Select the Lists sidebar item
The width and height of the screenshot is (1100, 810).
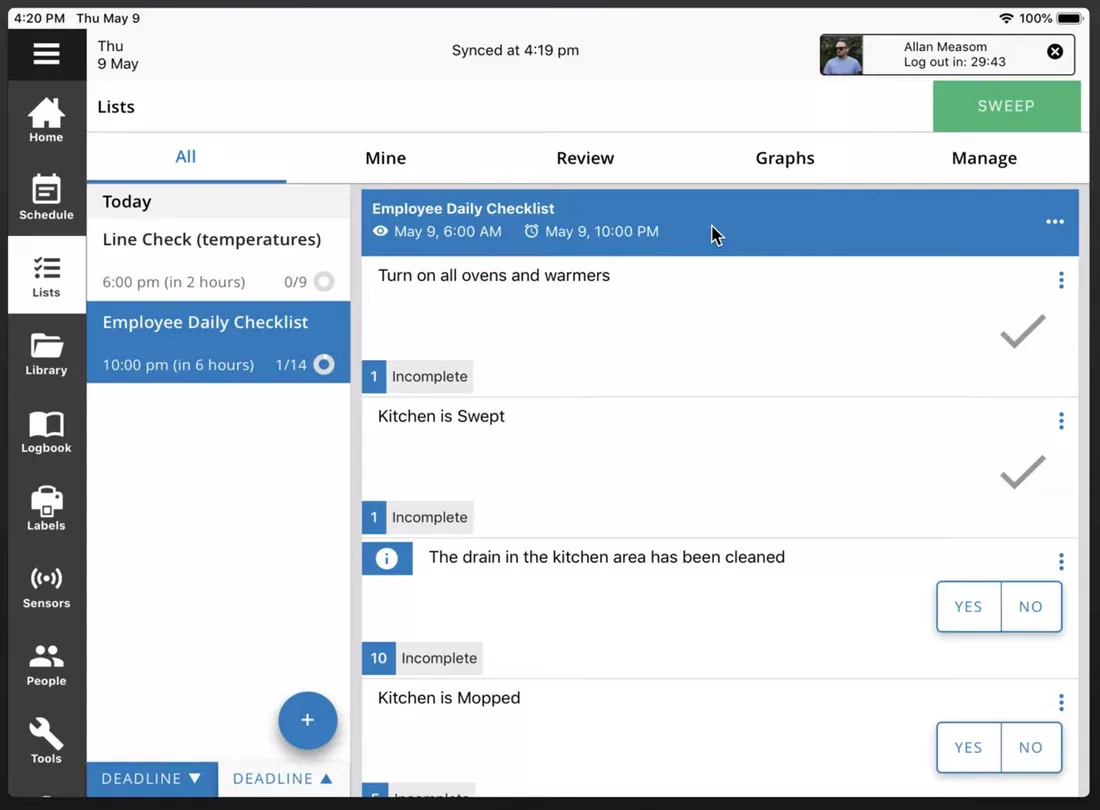click(46, 275)
